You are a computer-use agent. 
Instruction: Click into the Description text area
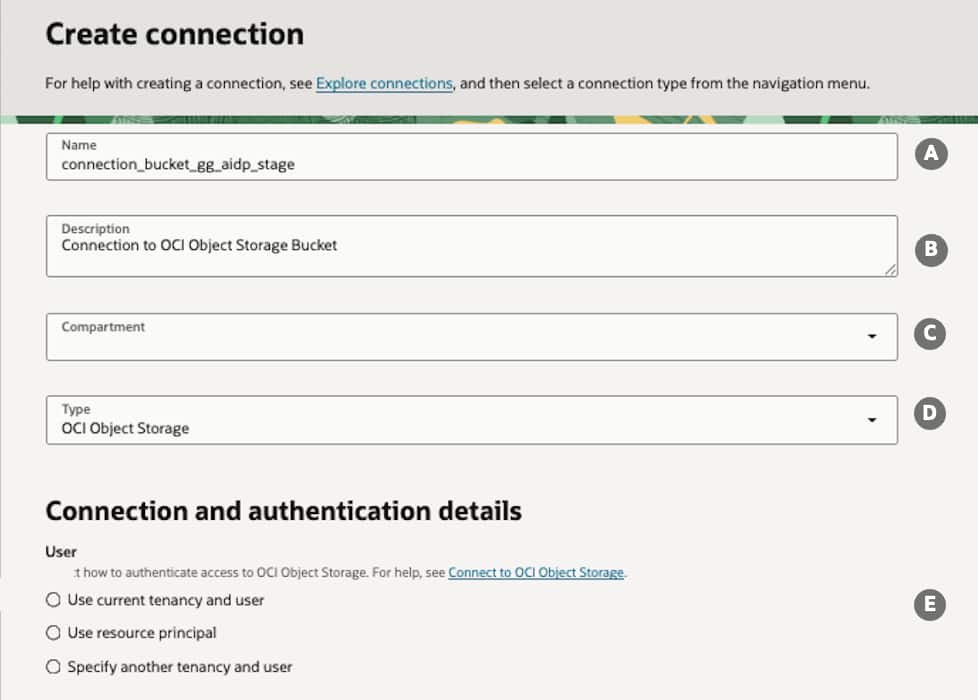[x=470, y=253]
